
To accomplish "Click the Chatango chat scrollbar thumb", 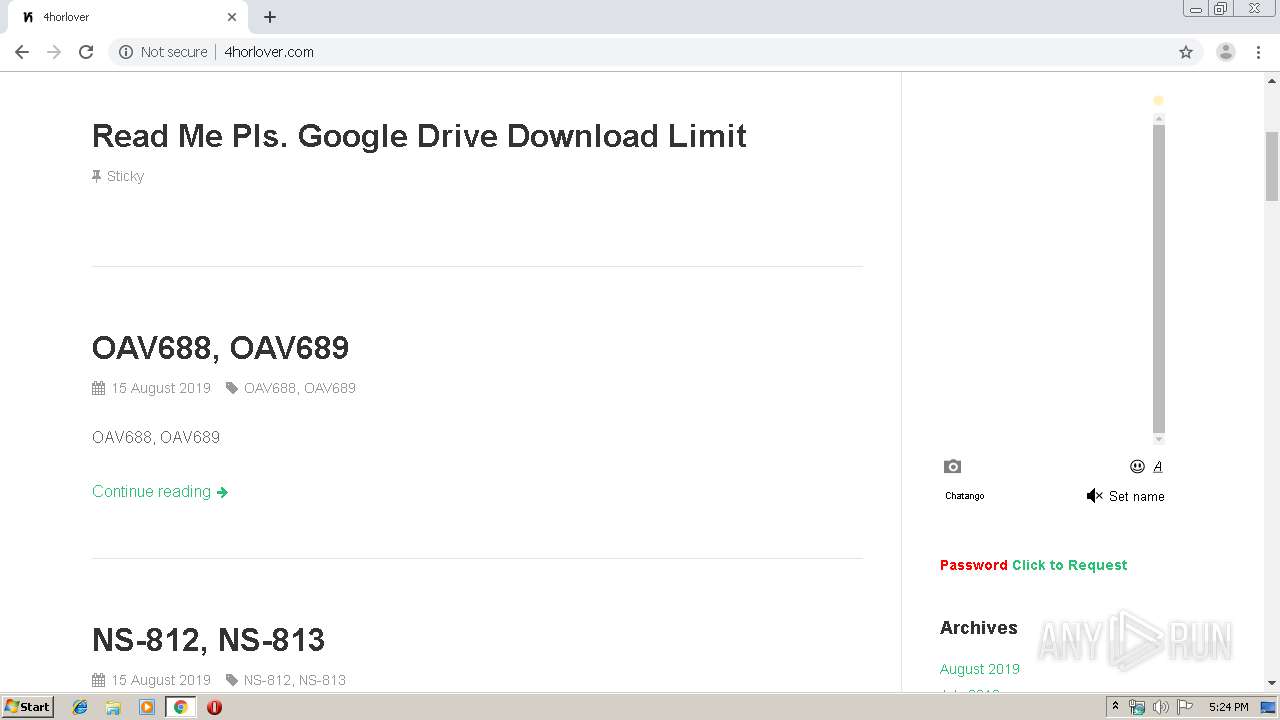I will click(x=1159, y=278).
